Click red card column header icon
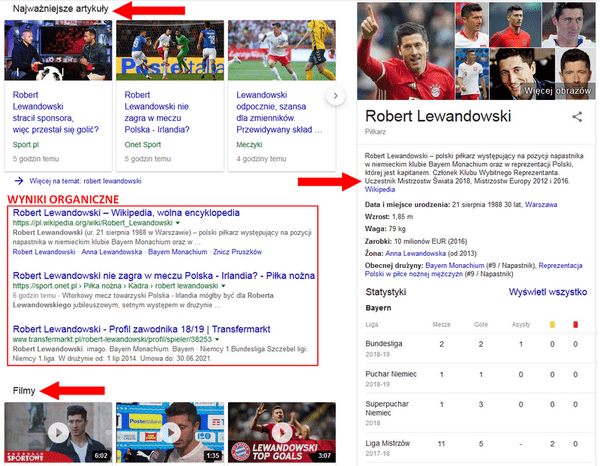Screen dimensions: 600x466 coord(576,324)
